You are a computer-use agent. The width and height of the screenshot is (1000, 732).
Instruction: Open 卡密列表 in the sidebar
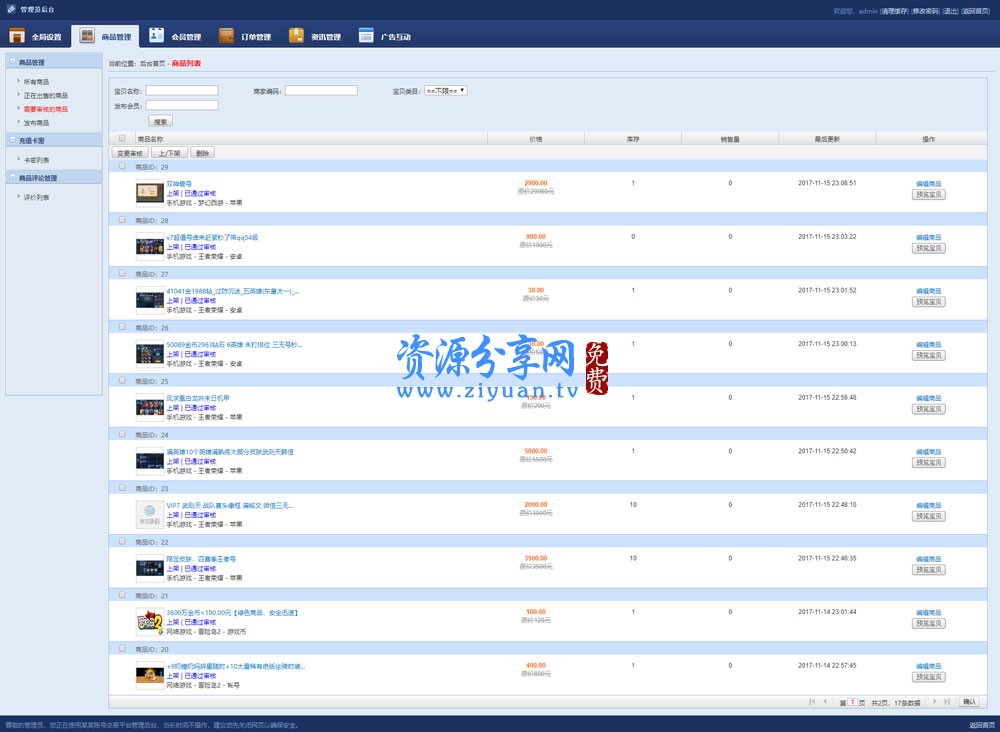(36, 160)
